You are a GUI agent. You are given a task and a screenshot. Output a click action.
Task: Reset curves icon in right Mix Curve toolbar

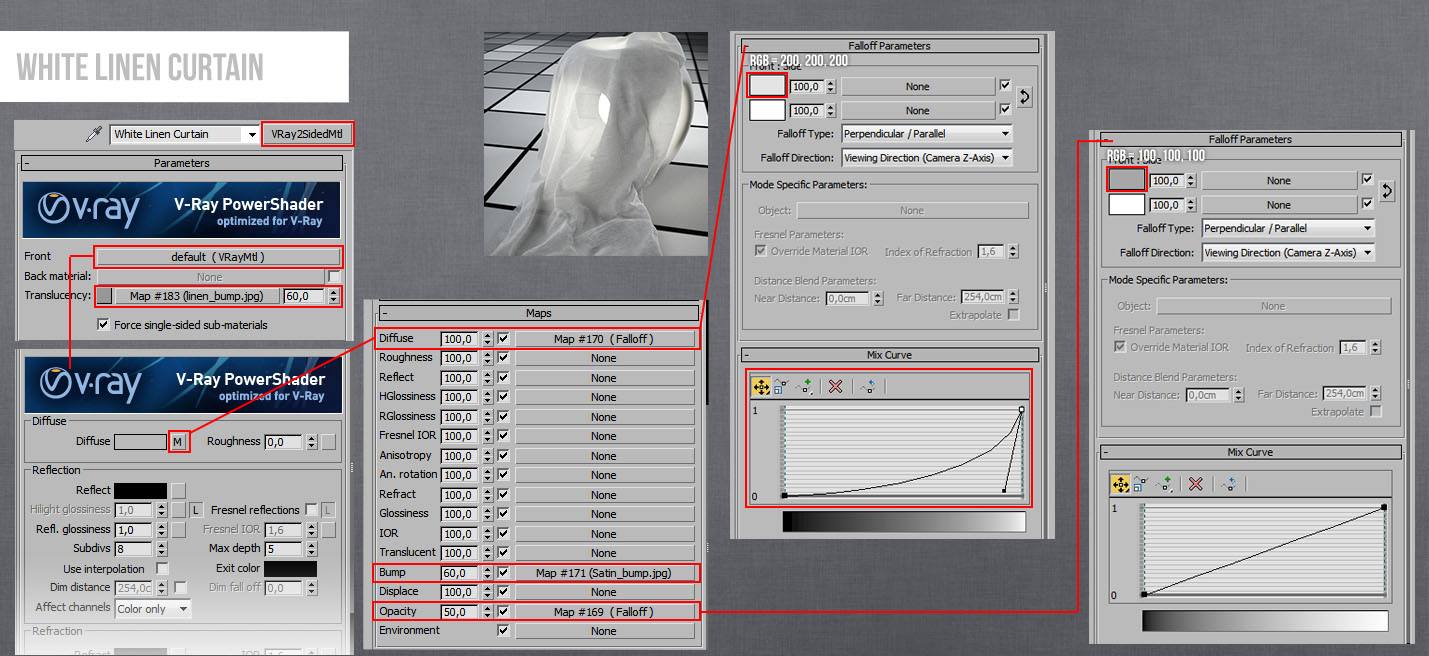[x=1228, y=484]
